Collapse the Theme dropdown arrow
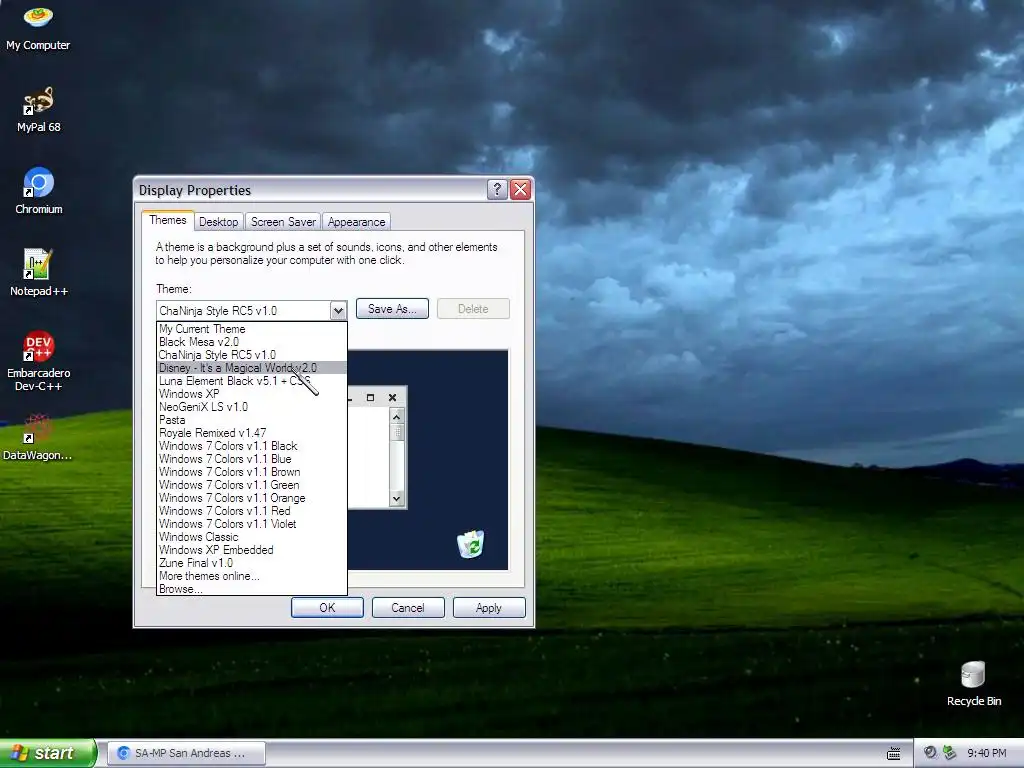Viewport: 1024px width, 768px height. pos(338,310)
